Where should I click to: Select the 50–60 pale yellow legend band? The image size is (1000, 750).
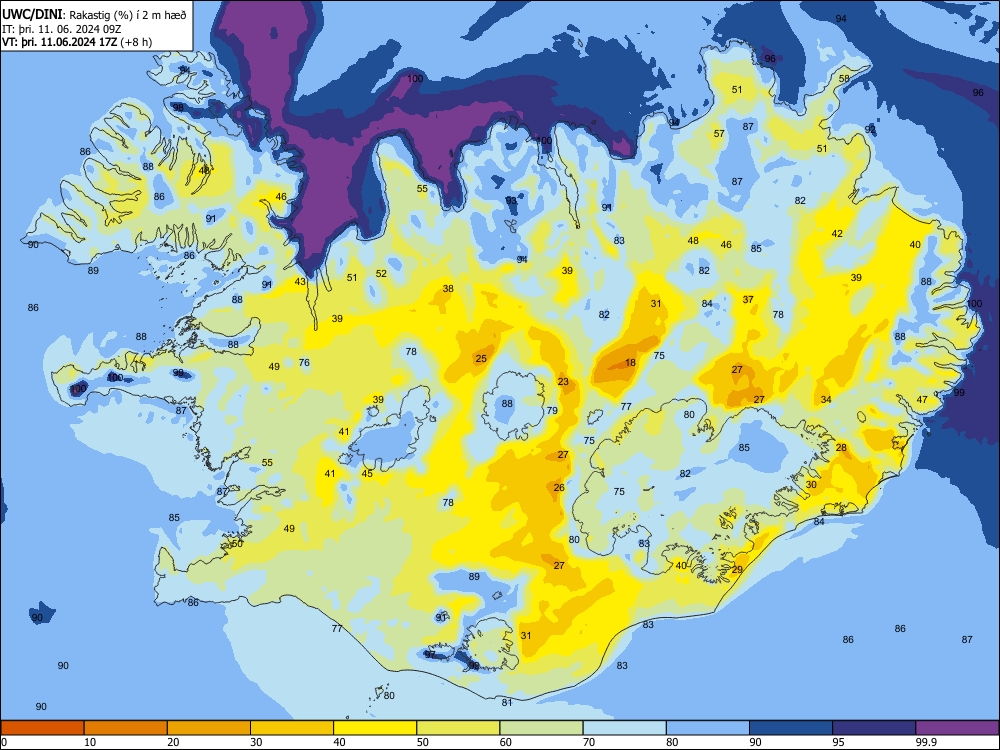(459, 728)
